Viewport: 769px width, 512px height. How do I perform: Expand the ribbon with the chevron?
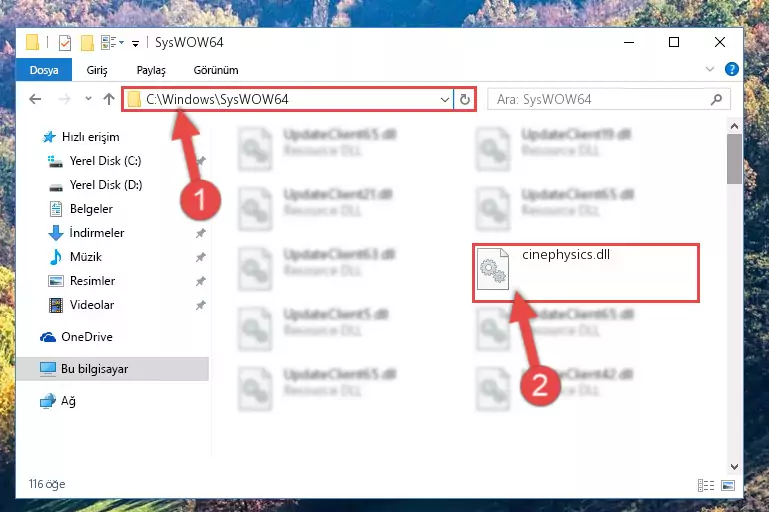709,69
